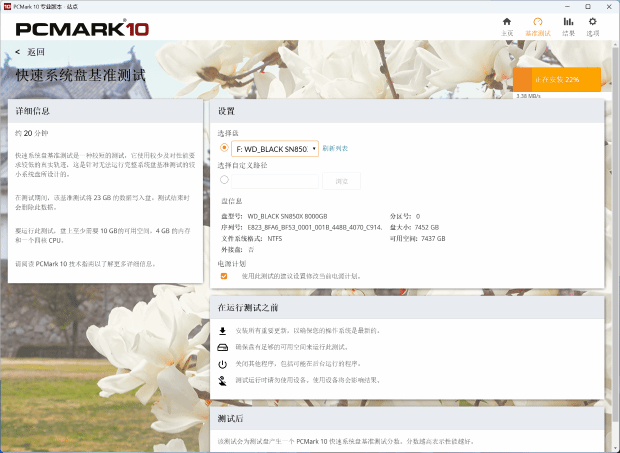Click the 盘信息 heading

[232, 201]
